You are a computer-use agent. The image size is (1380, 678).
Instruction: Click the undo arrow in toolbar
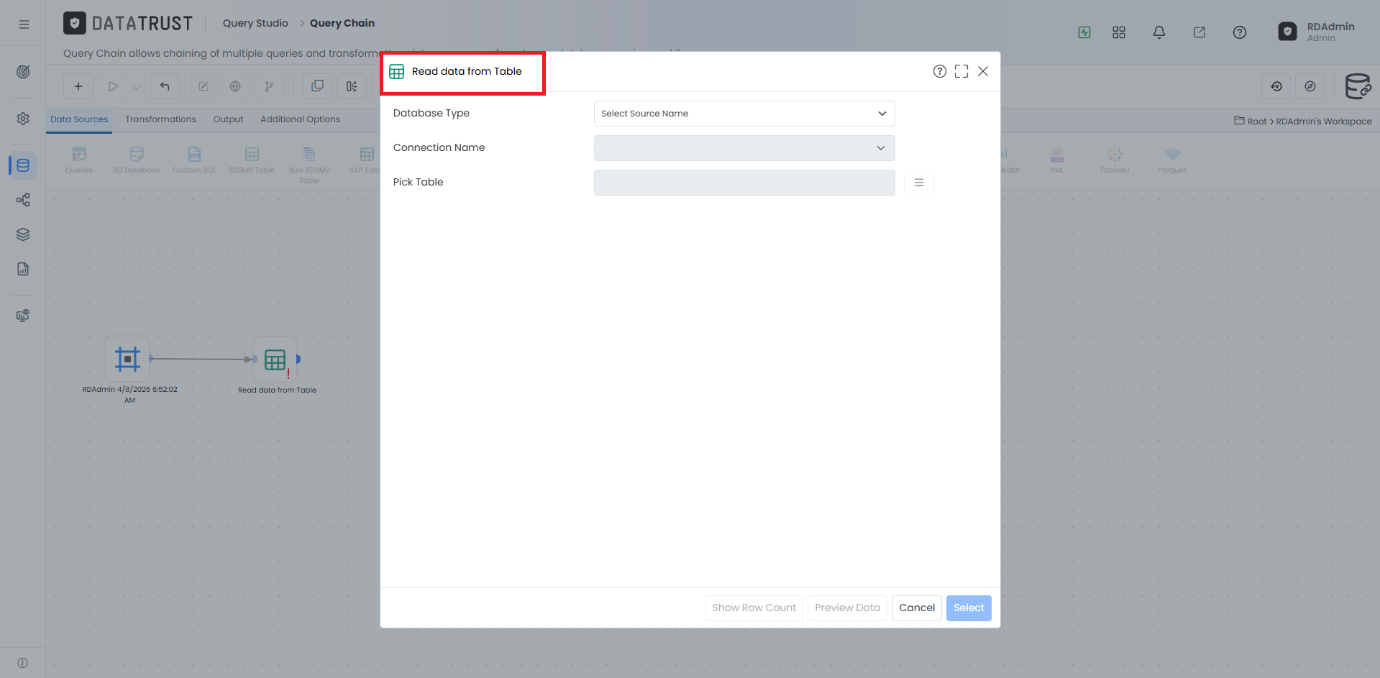(165, 86)
